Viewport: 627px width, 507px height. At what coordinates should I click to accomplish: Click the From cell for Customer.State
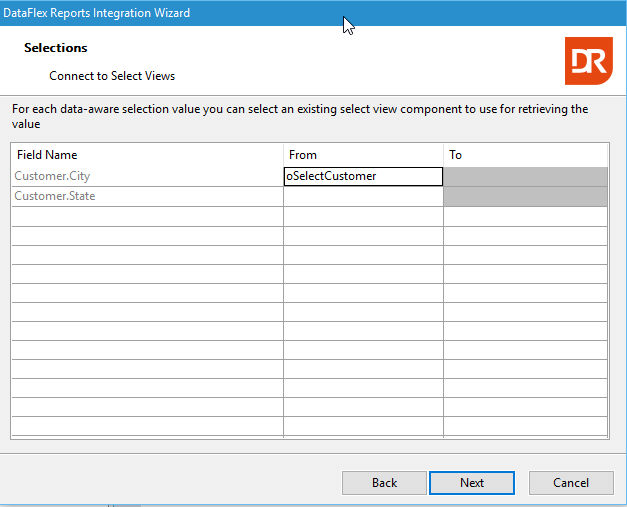(363, 196)
